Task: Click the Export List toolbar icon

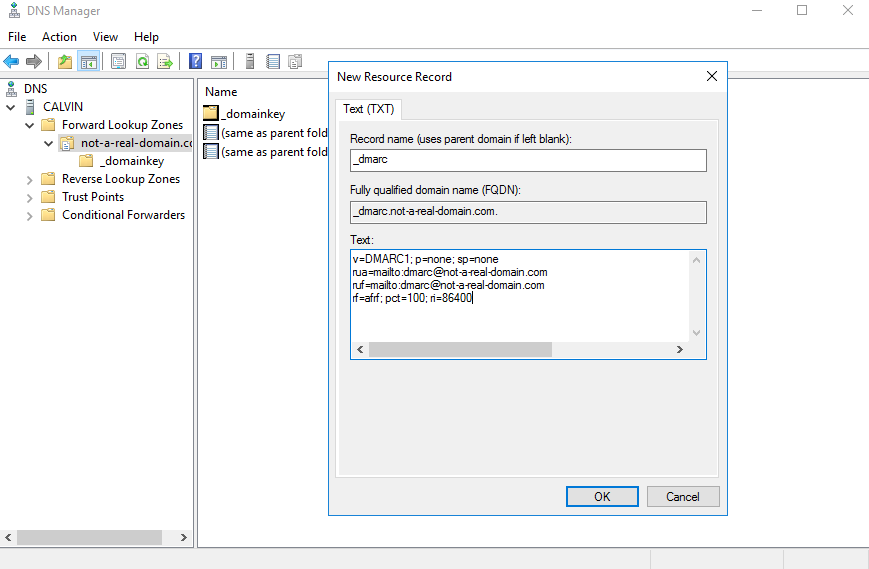Action: coord(165,61)
